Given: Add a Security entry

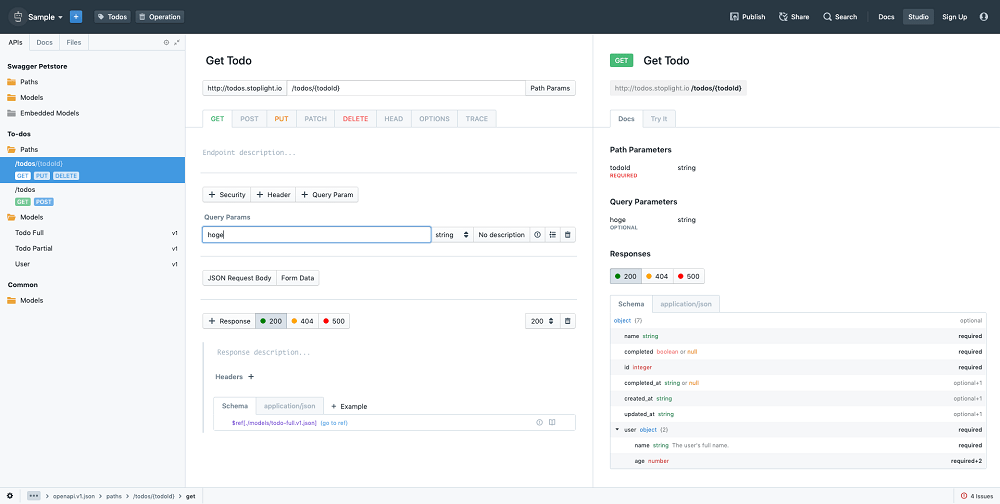Looking at the screenshot, I should (227, 195).
